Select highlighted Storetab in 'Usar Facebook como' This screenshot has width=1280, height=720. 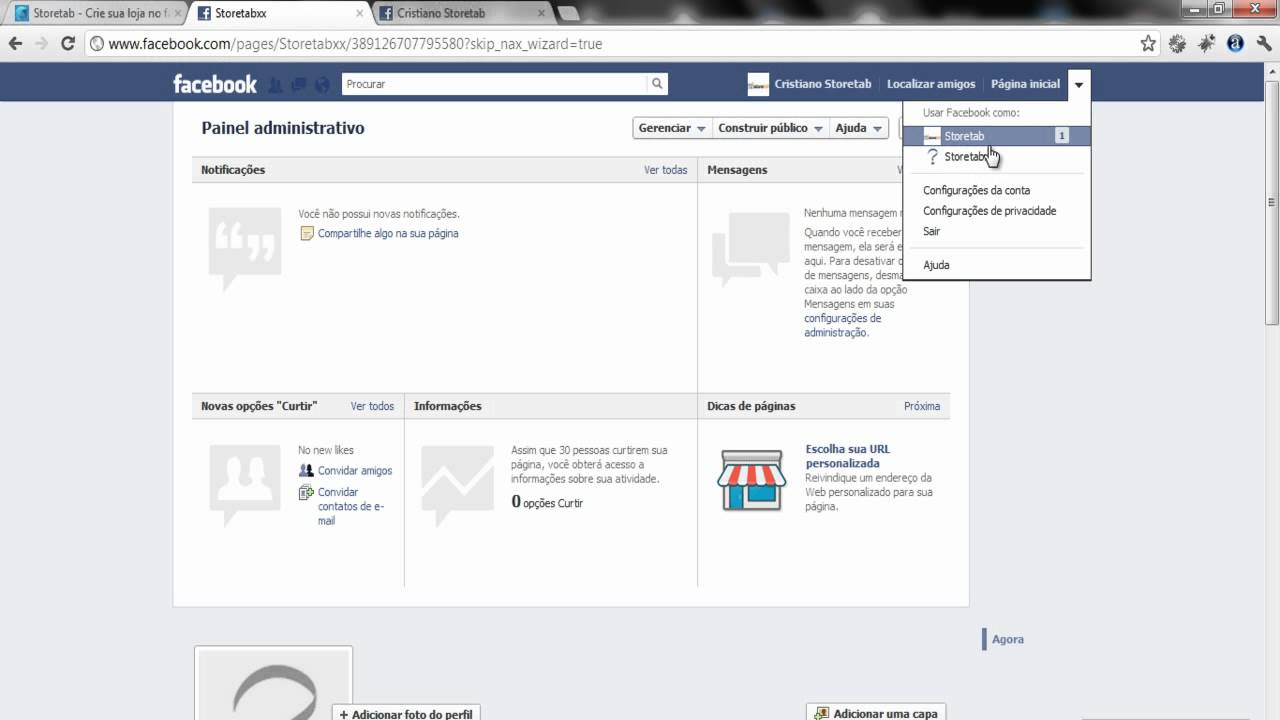tap(996, 136)
